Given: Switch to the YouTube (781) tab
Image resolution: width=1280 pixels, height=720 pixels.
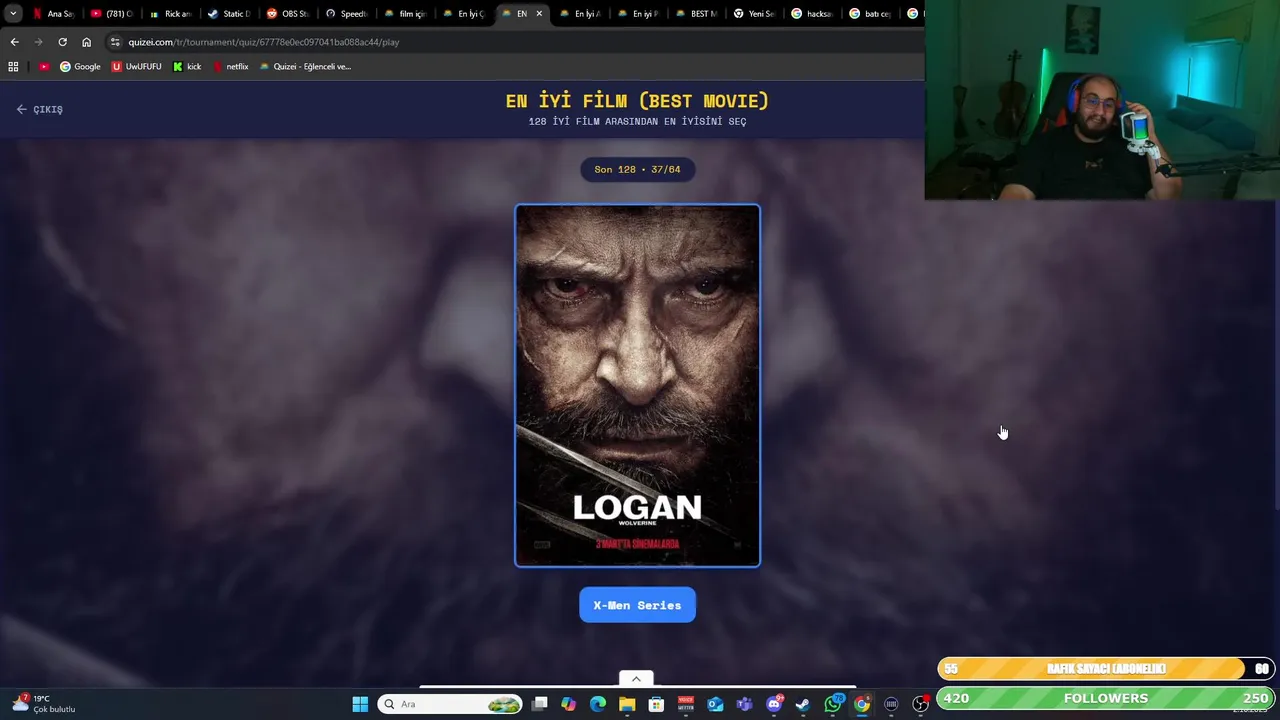Looking at the screenshot, I should click(110, 14).
